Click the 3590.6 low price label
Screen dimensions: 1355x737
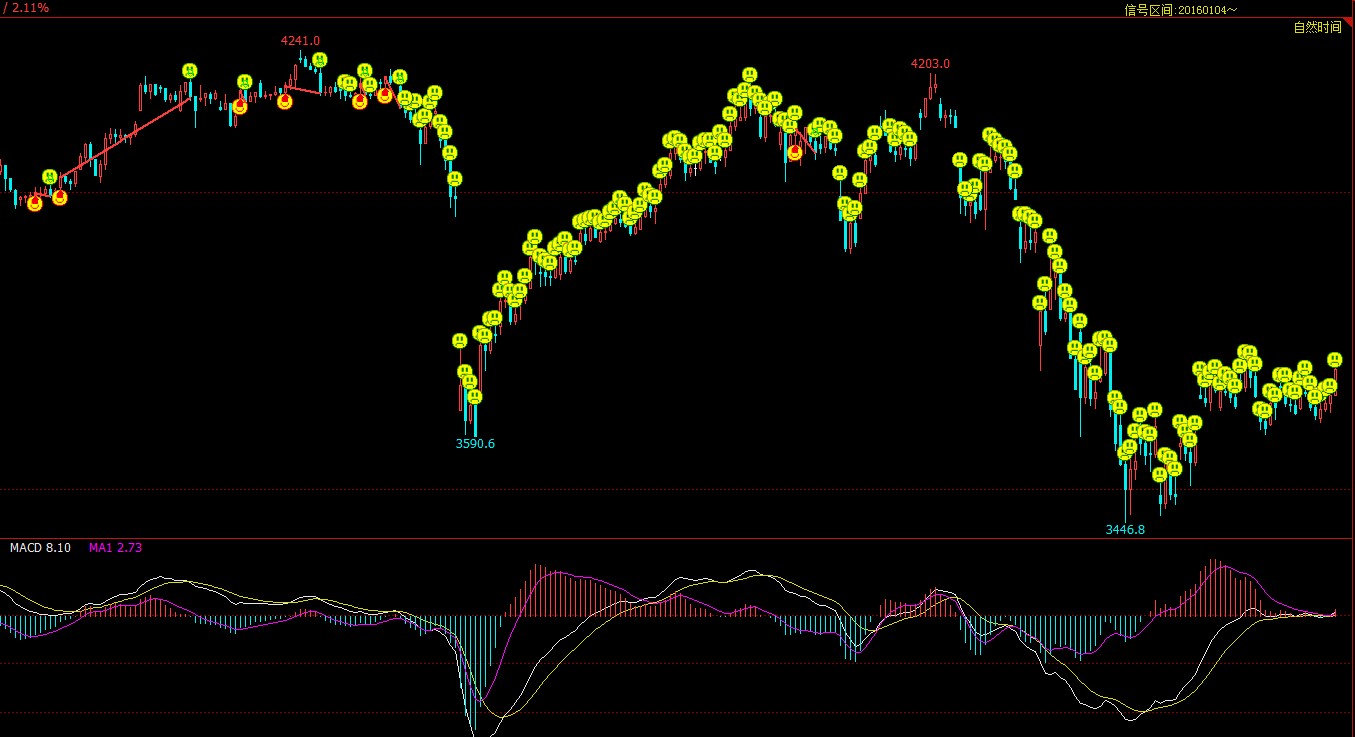coord(476,444)
